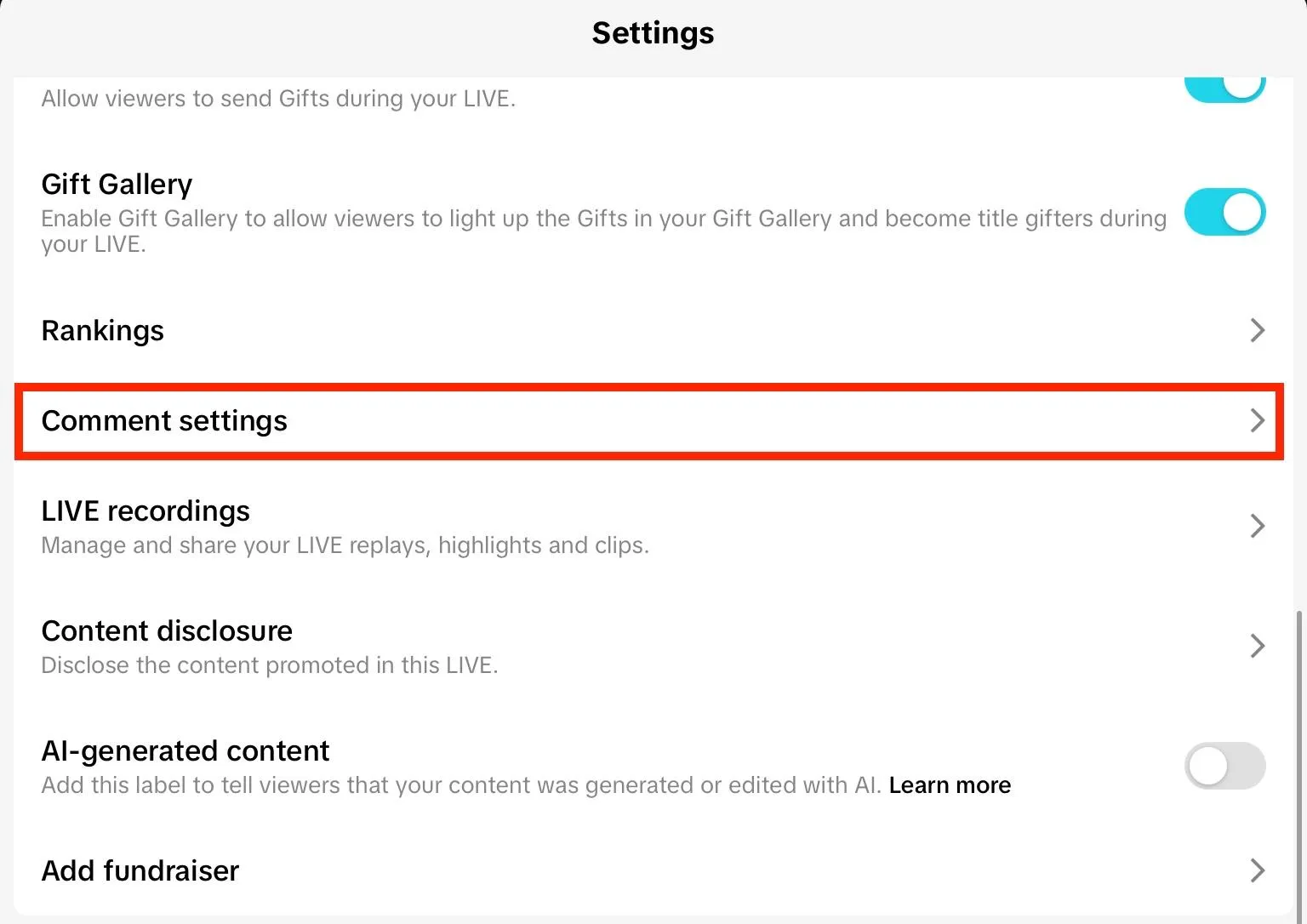
Task: Select the LIVE recordings title
Action: click(146, 511)
